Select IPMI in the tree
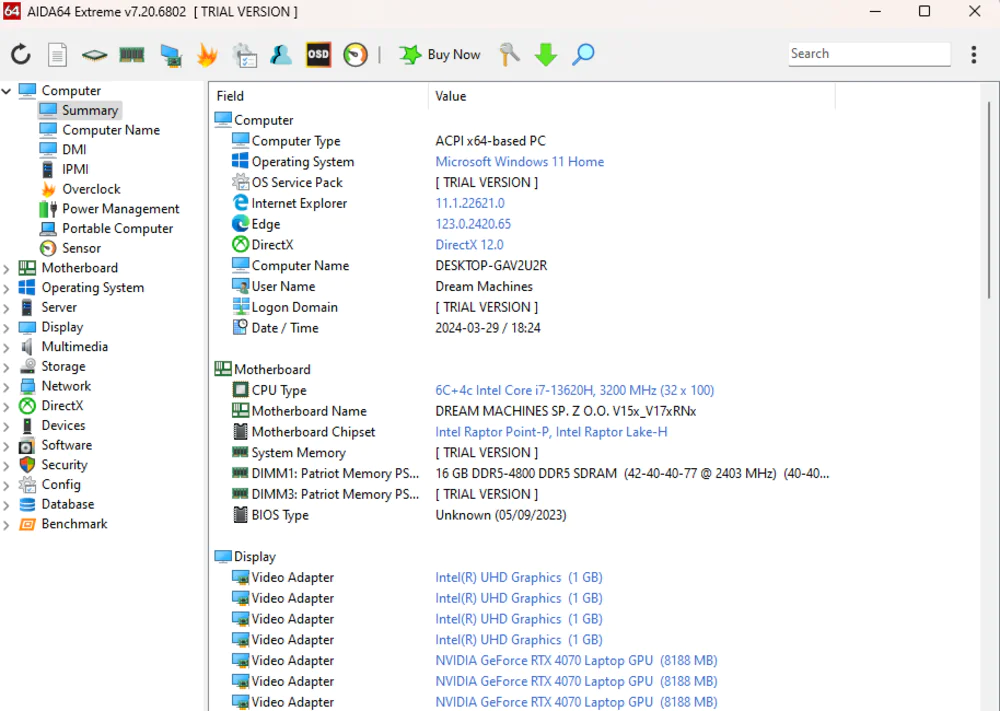Viewport: 1000px width, 711px height. [64, 170]
